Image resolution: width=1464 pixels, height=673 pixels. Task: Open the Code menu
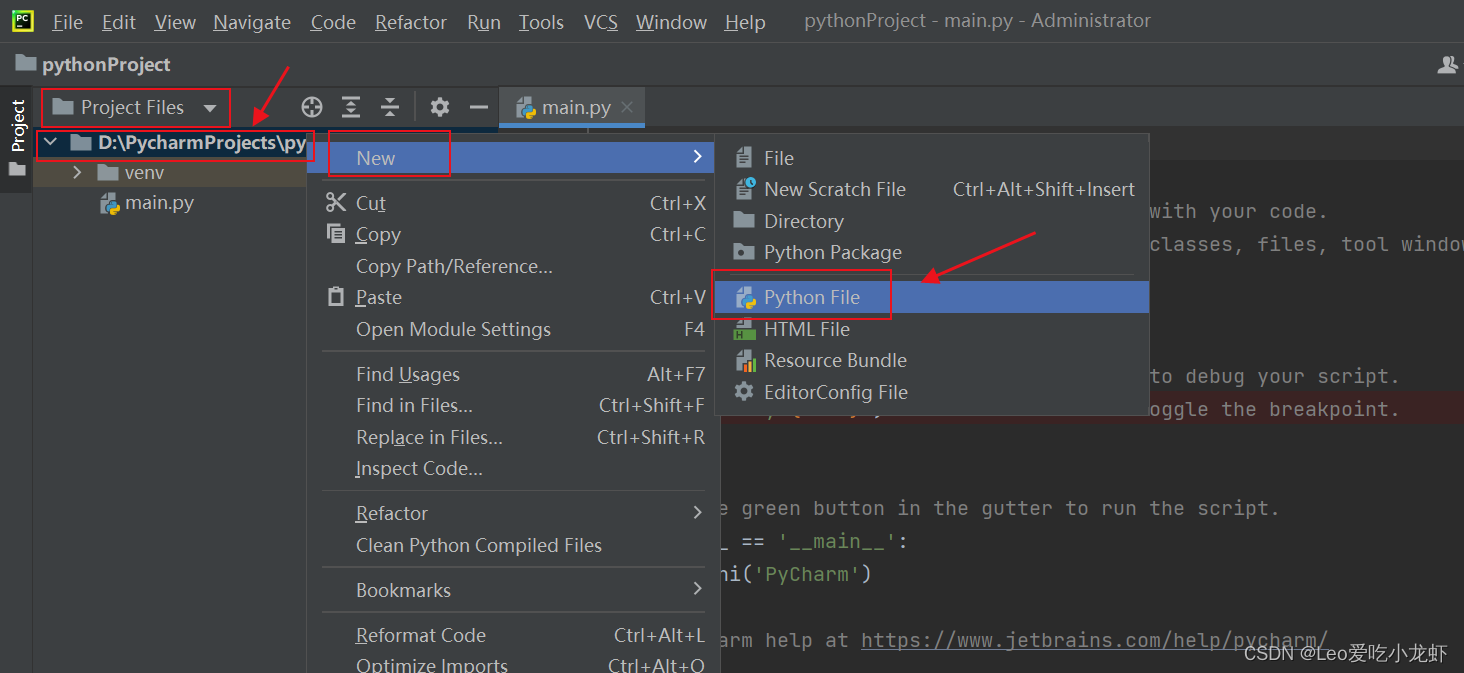tap(333, 22)
